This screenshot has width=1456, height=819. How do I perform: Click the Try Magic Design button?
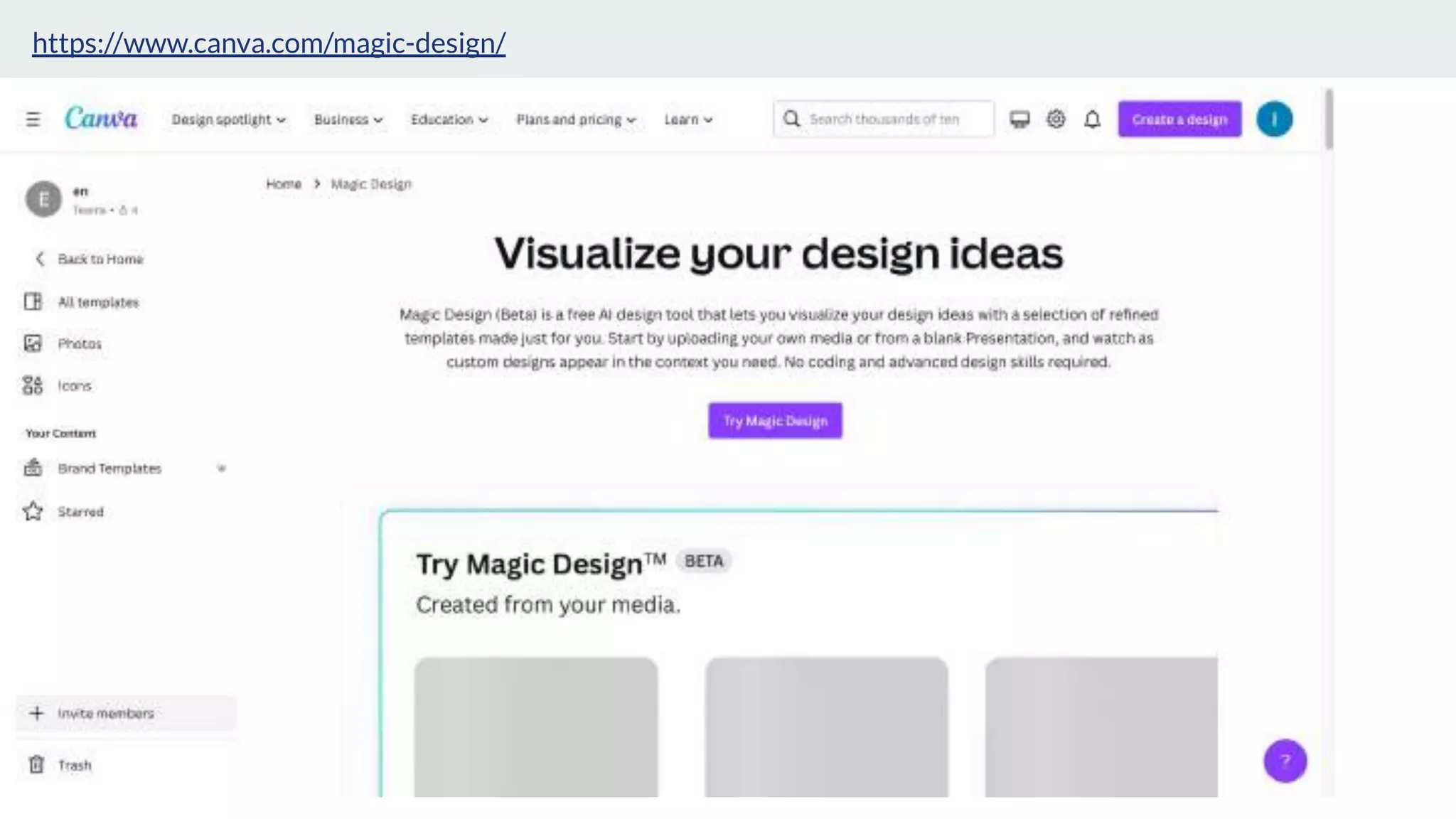point(775,421)
